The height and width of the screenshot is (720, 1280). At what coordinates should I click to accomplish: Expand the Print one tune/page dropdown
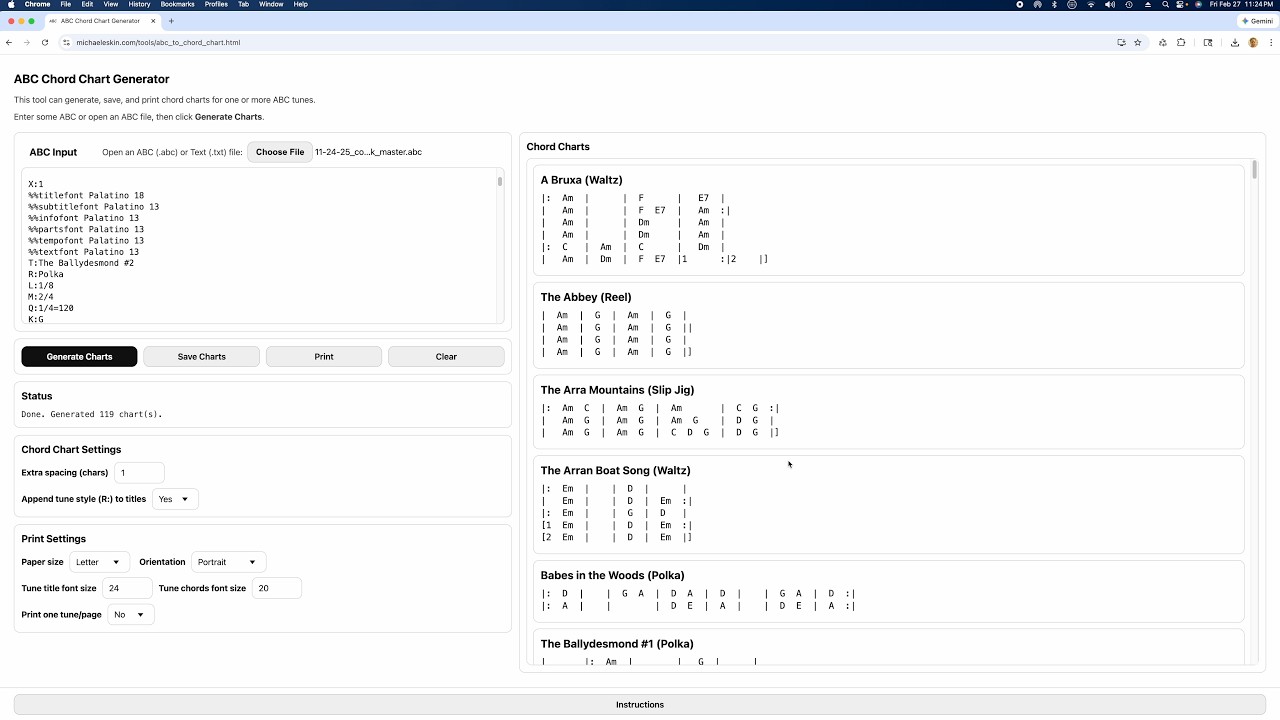(x=130, y=614)
